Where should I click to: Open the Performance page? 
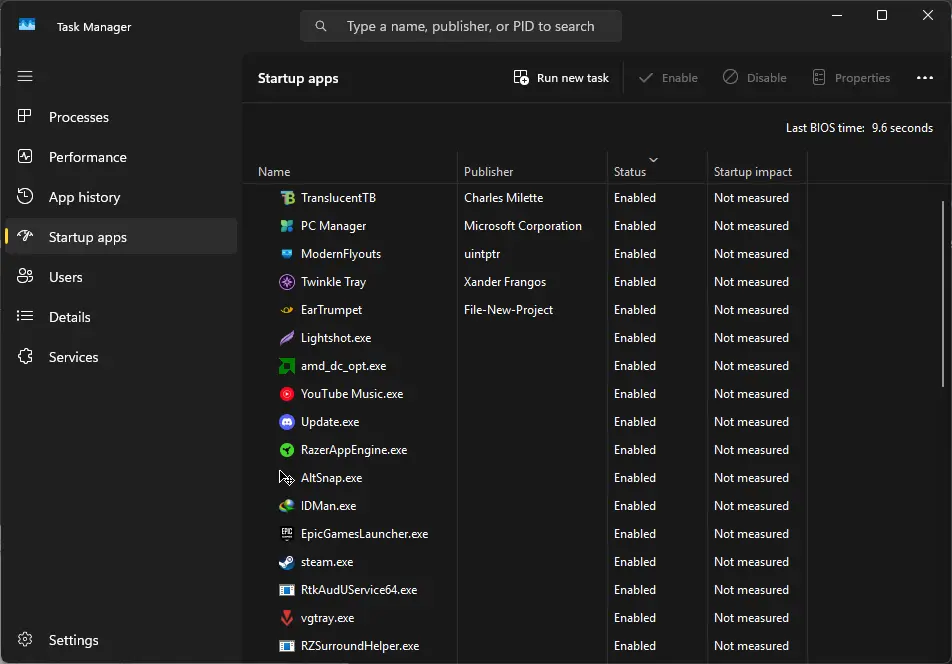[x=121, y=157]
